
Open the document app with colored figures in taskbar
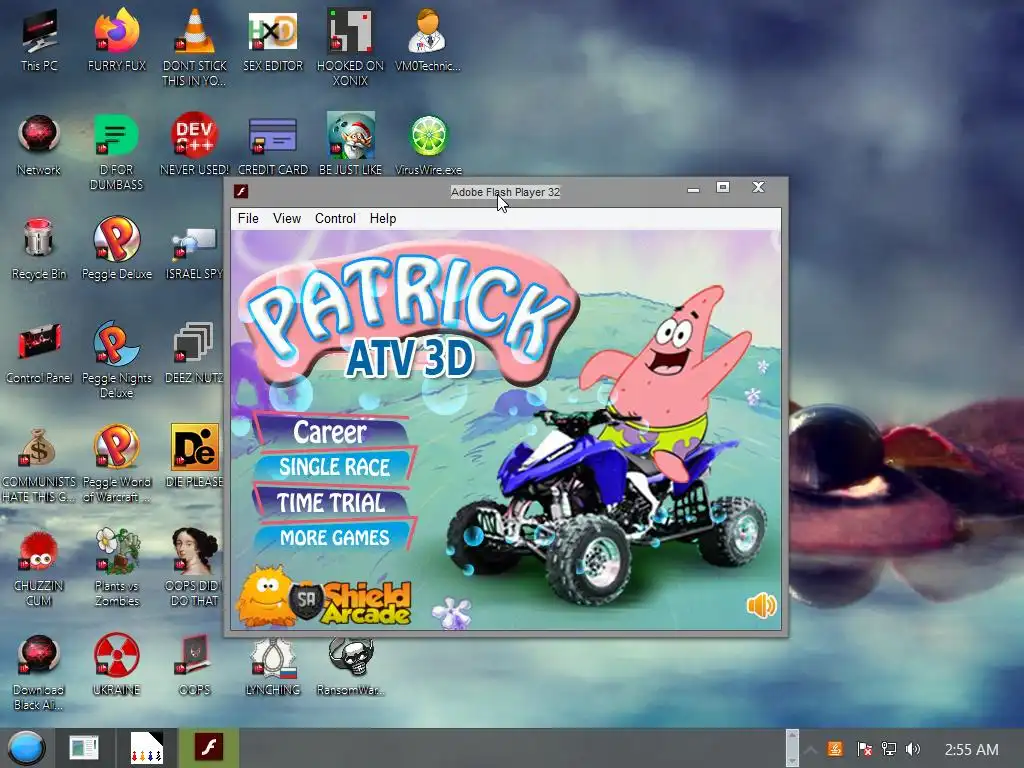[x=146, y=748]
